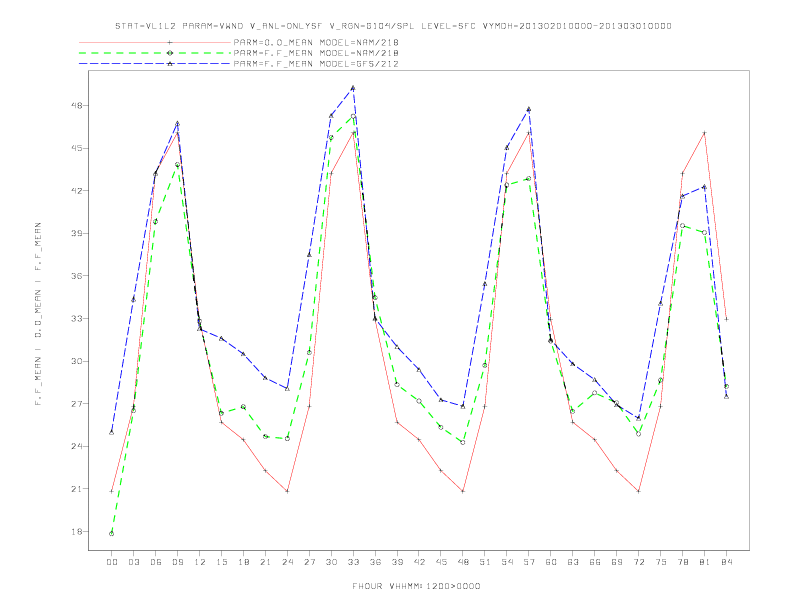Select green legend entry PARM=F.F_MEAN MODEL=NAM/218

pos(316,53)
